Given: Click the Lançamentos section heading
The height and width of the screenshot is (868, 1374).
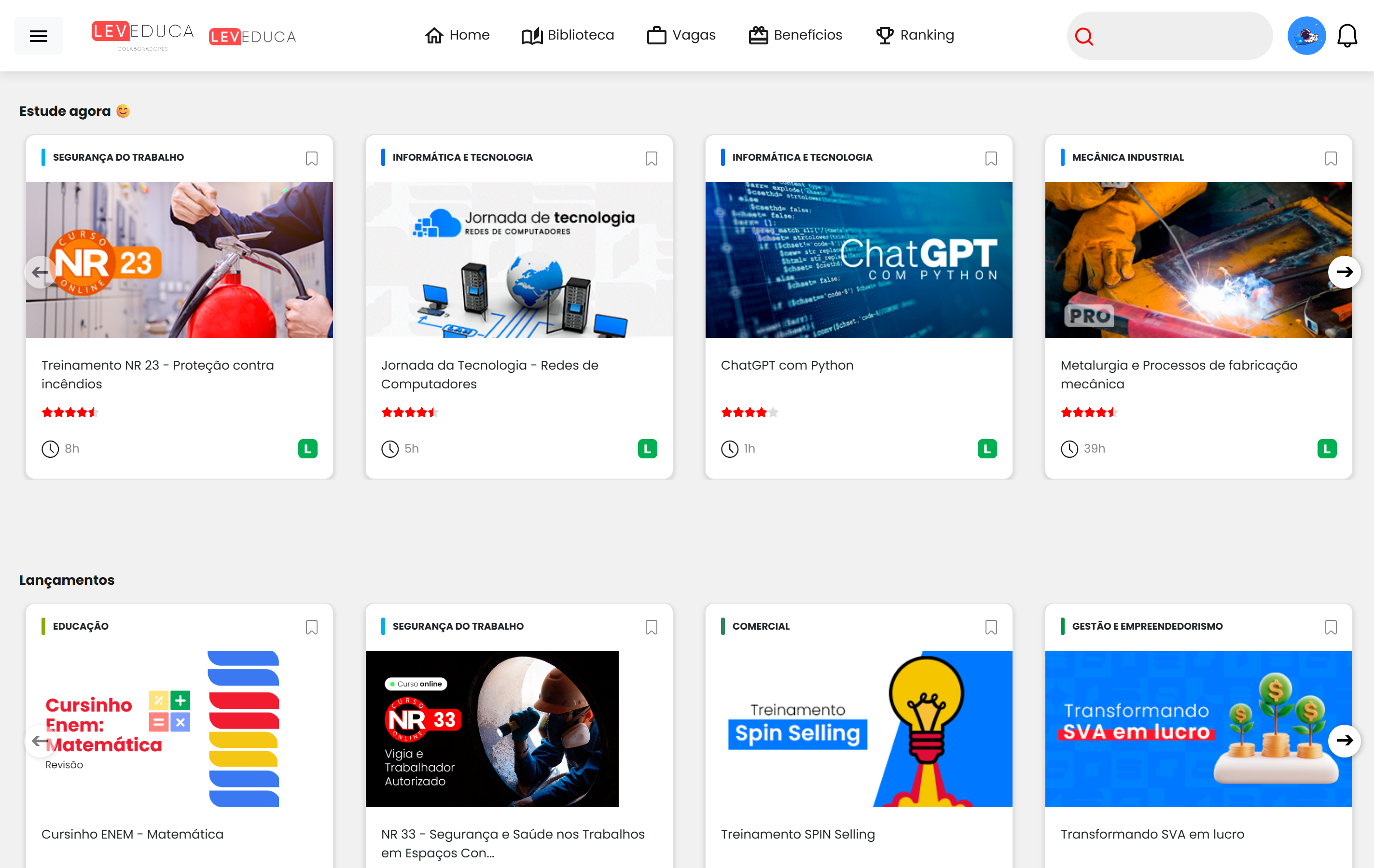Looking at the screenshot, I should 67,580.
